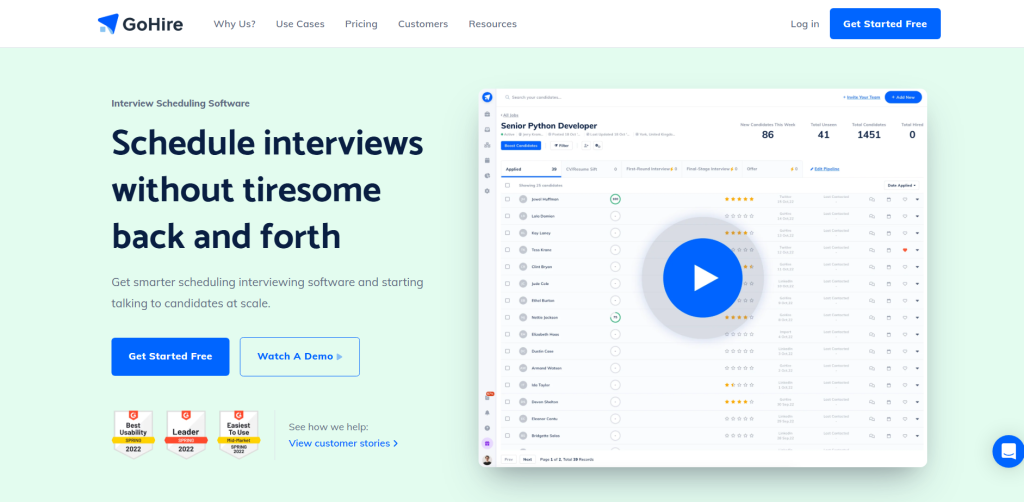Click the Leader Spring 2022 badge

click(x=186, y=434)
